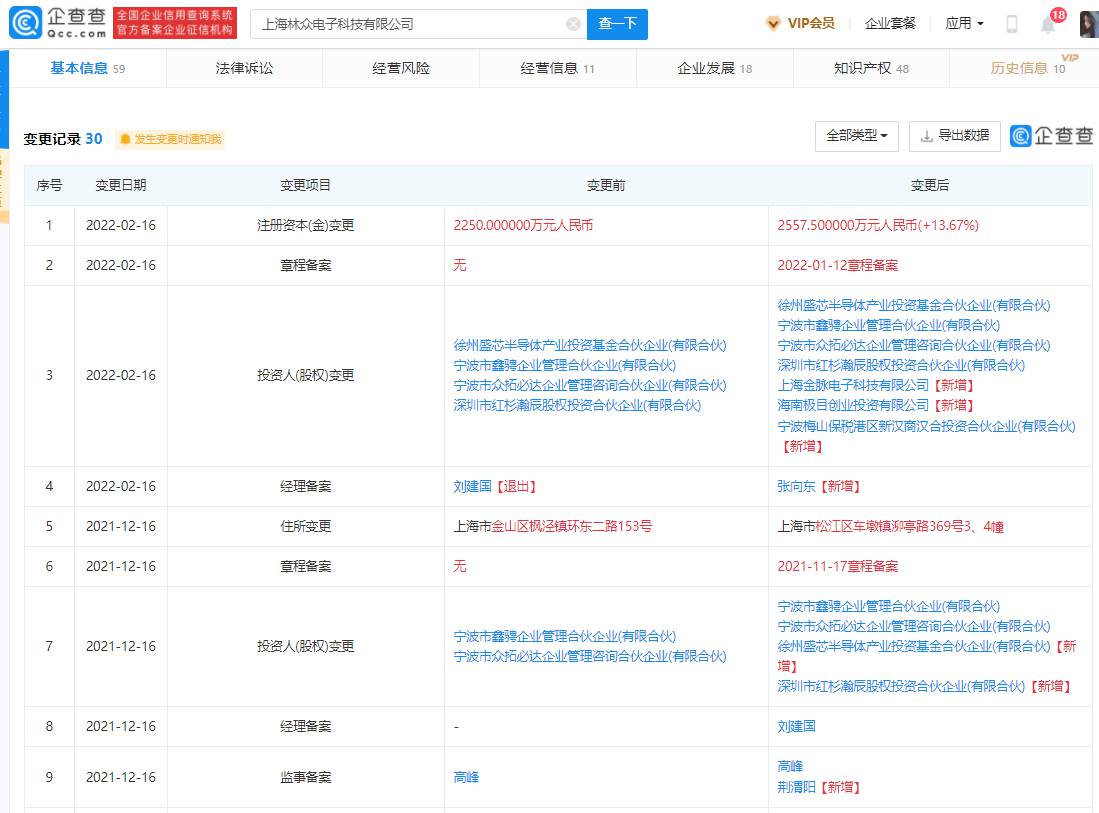
Task: Click the VIP diamond icon
Action: click(x=773, y=24)
